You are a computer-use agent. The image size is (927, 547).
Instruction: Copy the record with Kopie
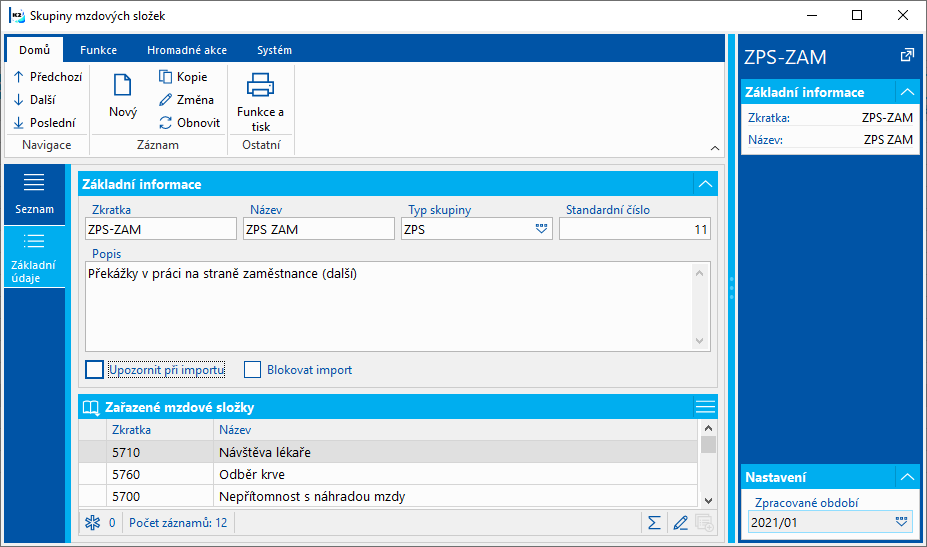(183, 77)
